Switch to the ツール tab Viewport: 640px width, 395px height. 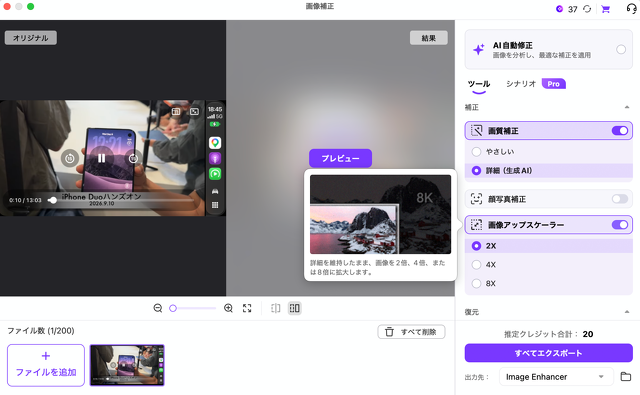(478, 84)
